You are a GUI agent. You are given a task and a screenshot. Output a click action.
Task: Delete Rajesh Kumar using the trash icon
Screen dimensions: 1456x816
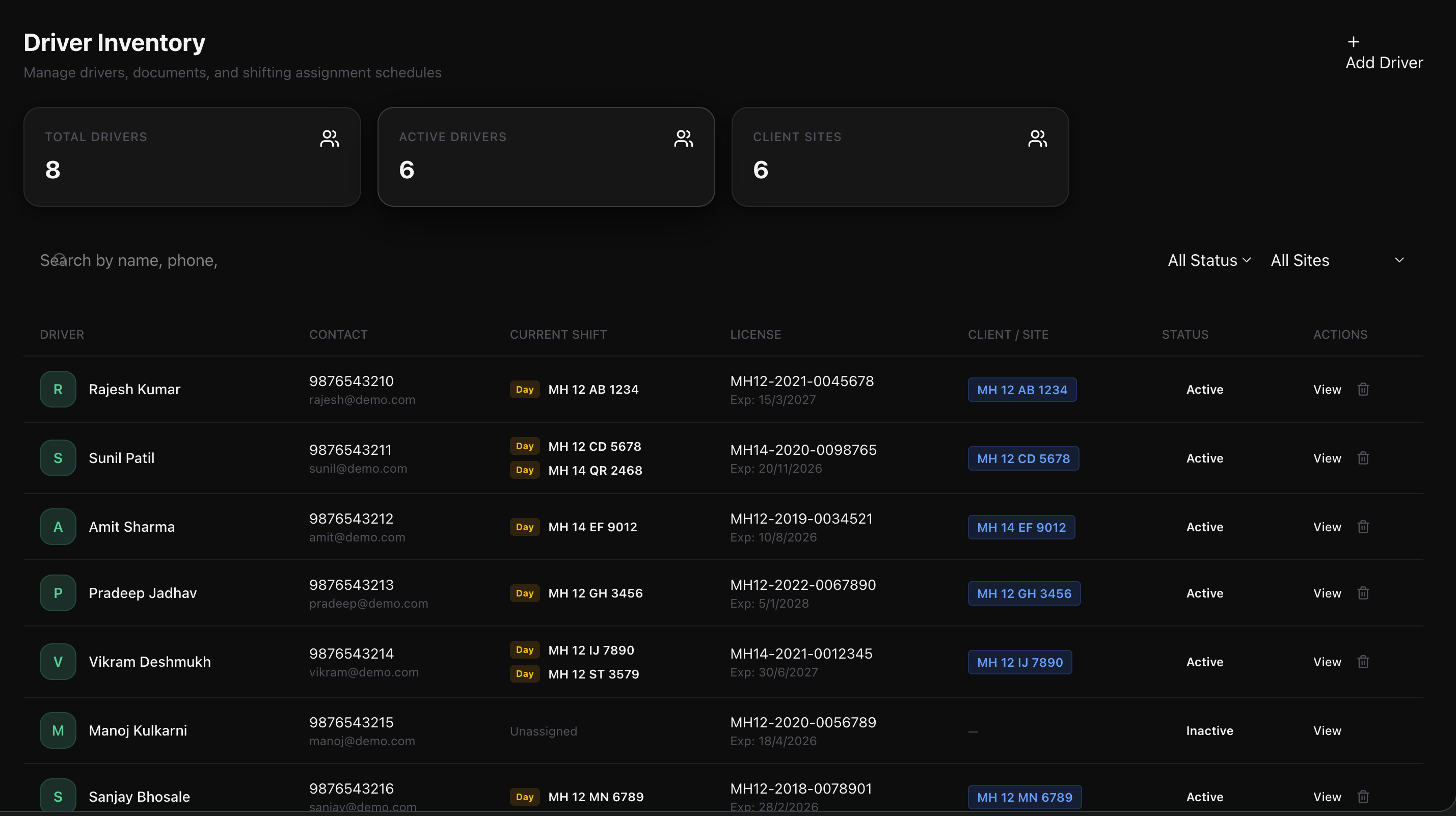click(1363, 389)
